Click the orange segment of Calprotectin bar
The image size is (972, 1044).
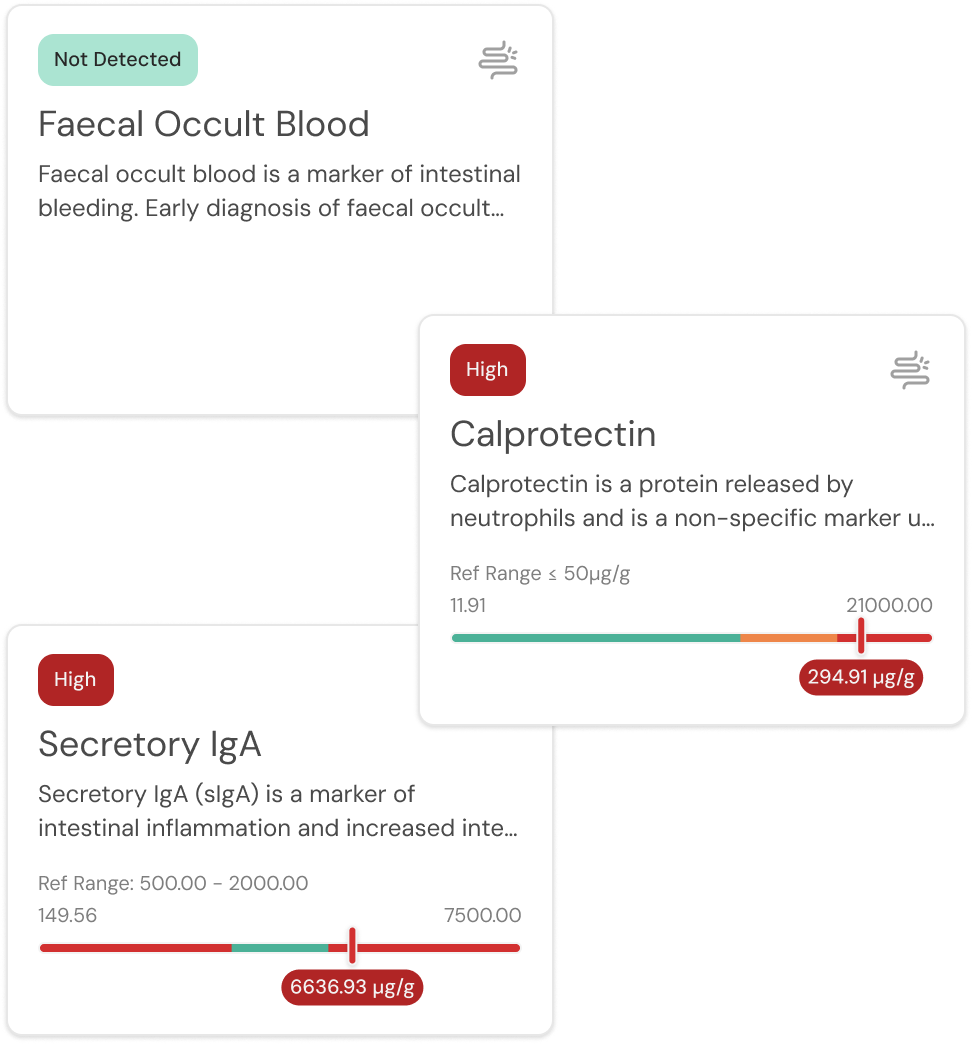pyautogui.click(x=788, y=638)
